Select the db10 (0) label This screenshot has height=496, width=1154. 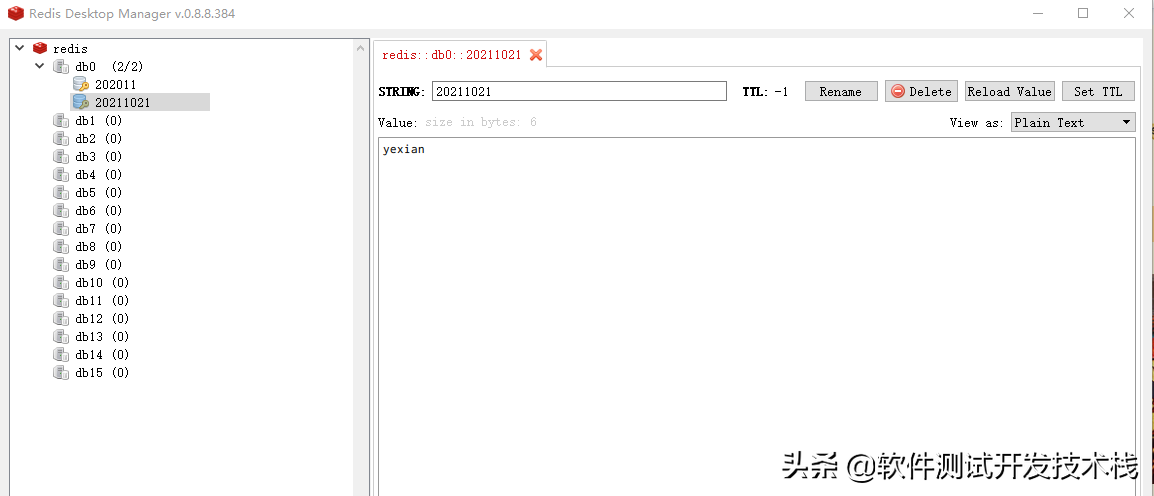coord(102,283)
